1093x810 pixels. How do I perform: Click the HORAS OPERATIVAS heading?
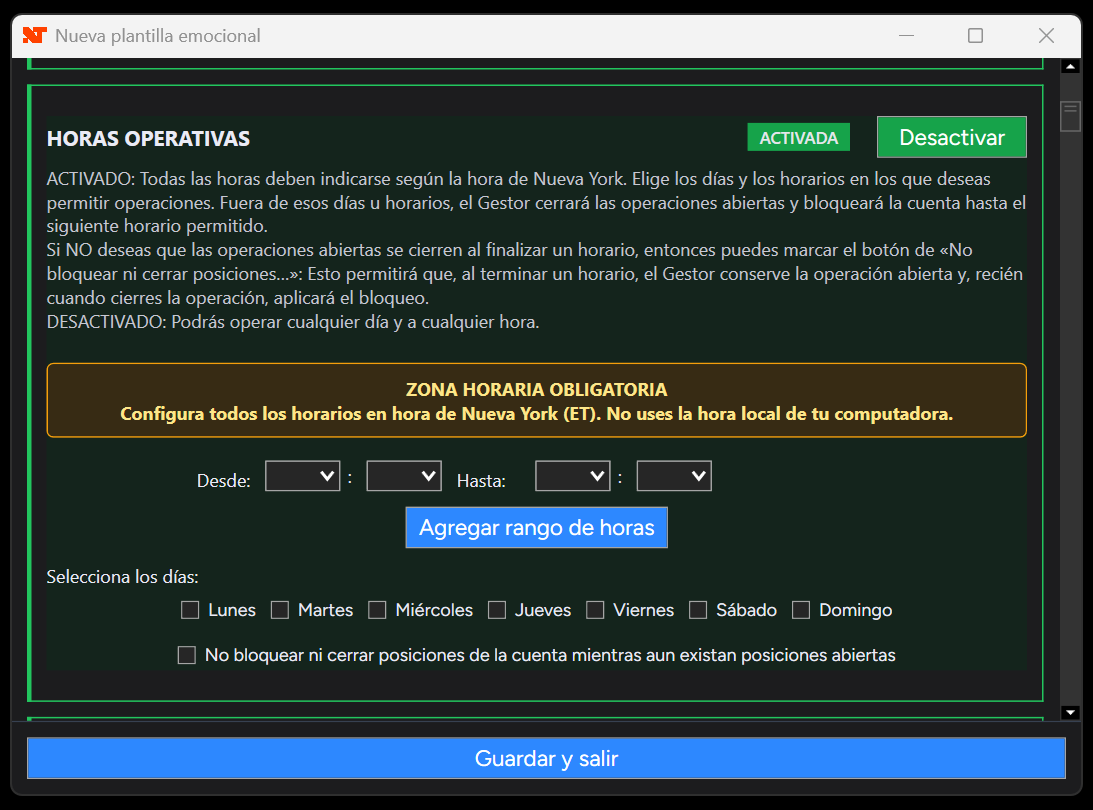[148, 139]
